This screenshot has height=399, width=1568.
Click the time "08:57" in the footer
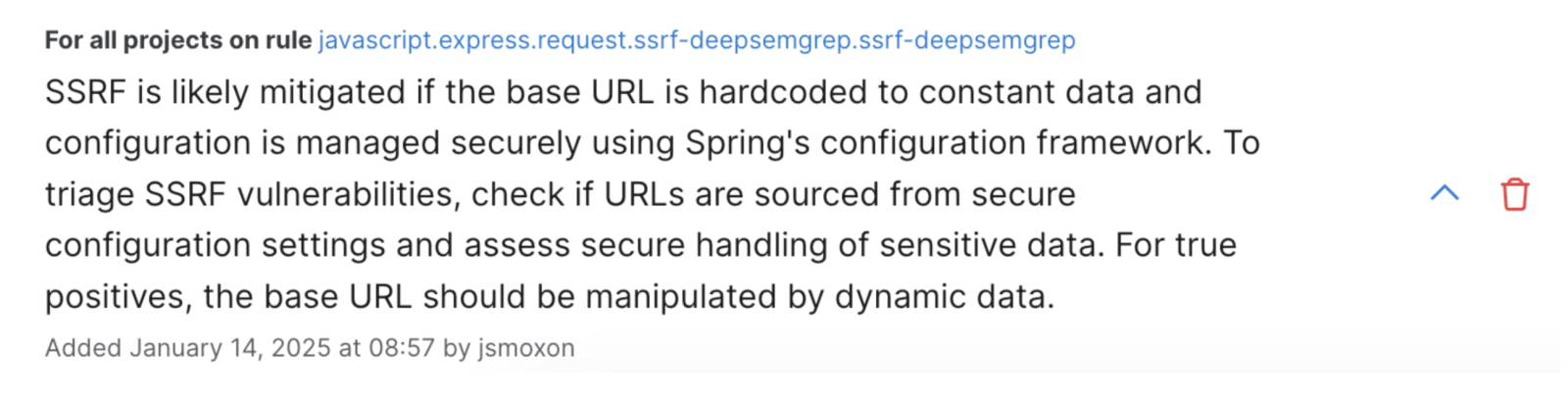coord(401,348)
